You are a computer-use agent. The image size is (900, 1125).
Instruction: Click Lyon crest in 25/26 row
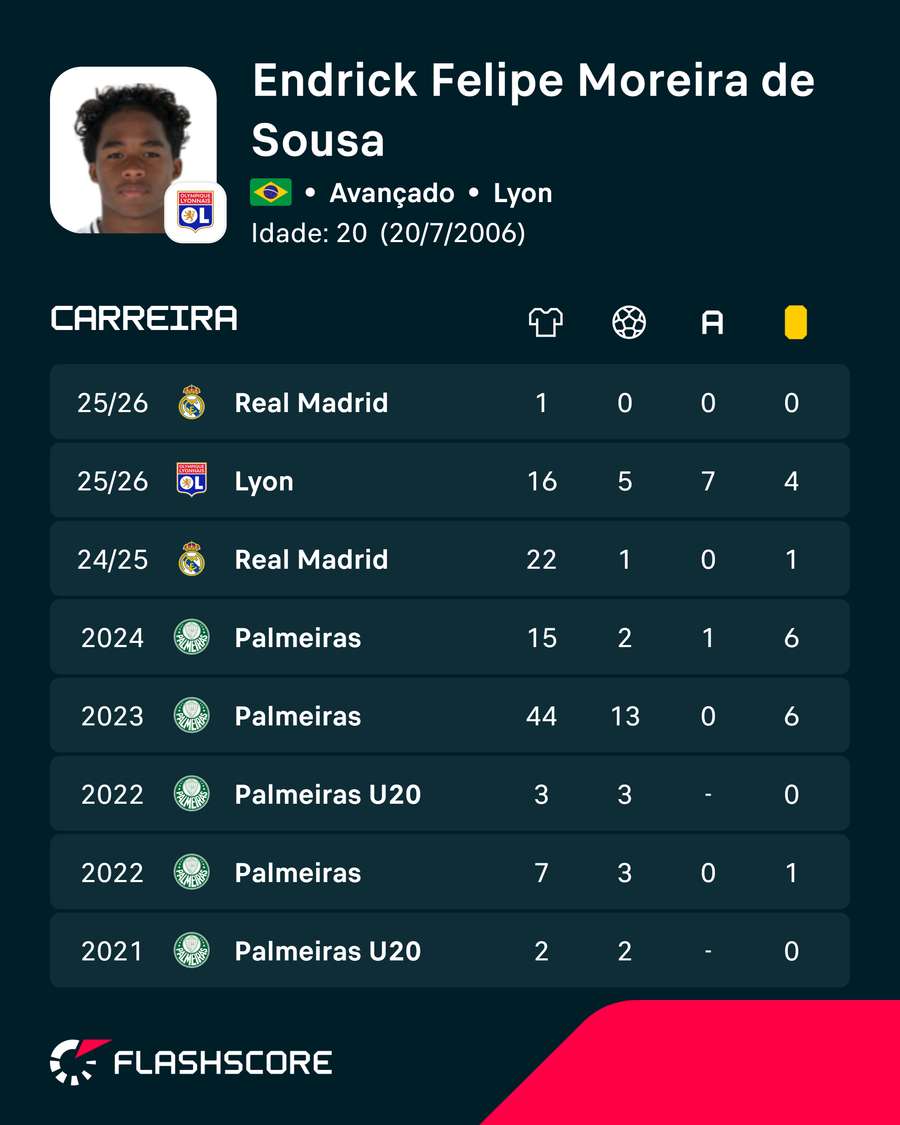(x=192, y=480)
